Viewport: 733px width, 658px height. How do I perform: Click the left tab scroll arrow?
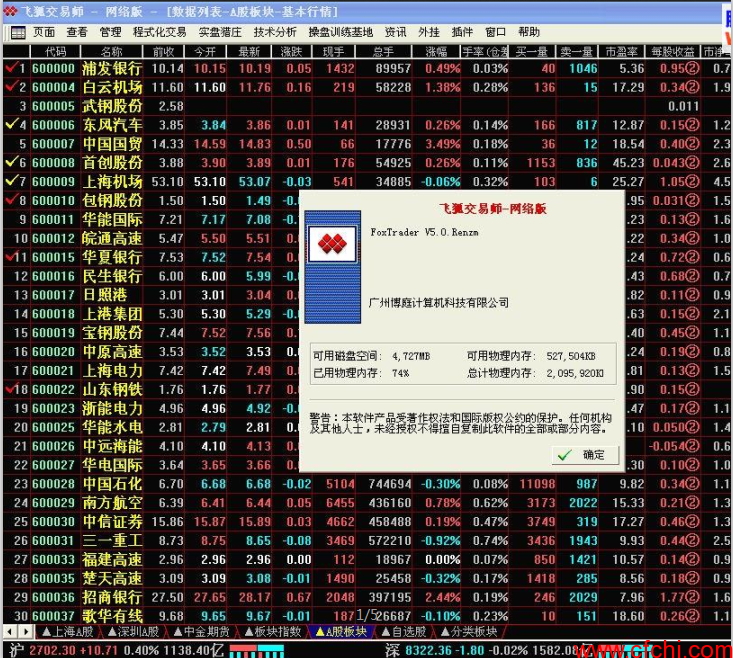coord(9,632)
